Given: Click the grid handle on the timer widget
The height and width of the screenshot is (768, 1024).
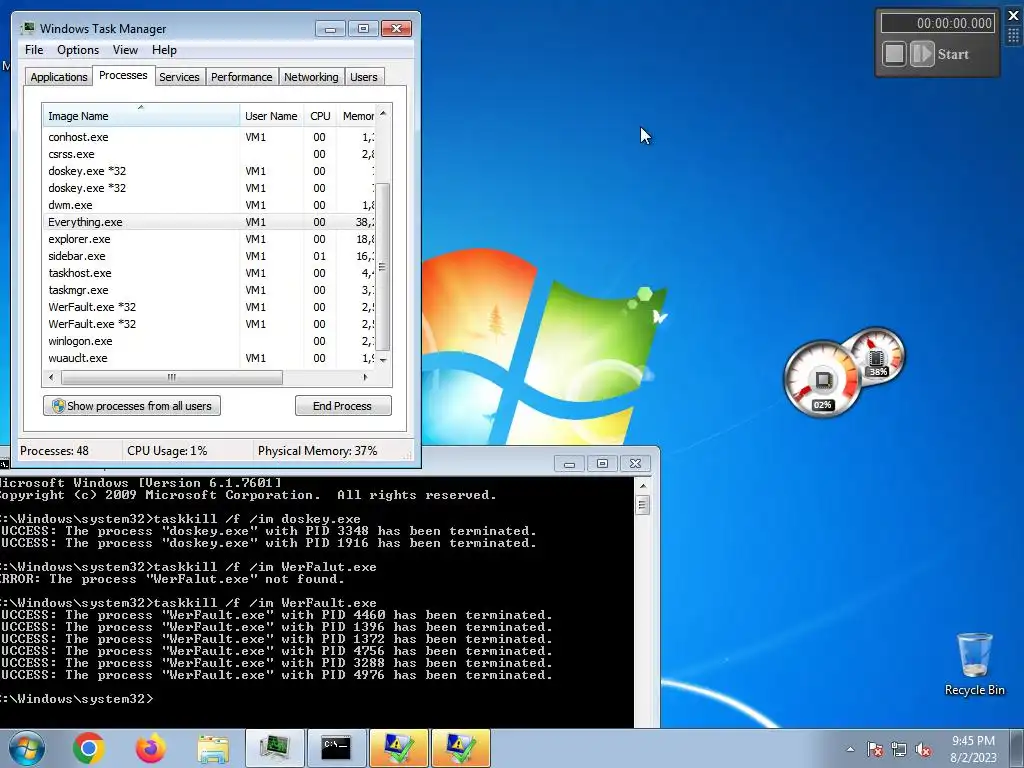Looking at the screenshot, I should pyautogui.click(x=1014, y=37).
